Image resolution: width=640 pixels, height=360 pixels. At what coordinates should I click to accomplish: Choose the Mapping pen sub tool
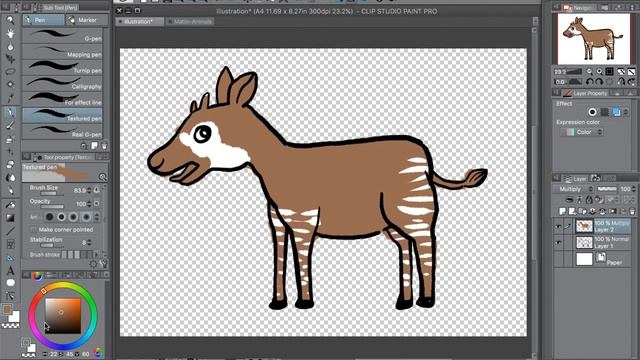point(62,52)
